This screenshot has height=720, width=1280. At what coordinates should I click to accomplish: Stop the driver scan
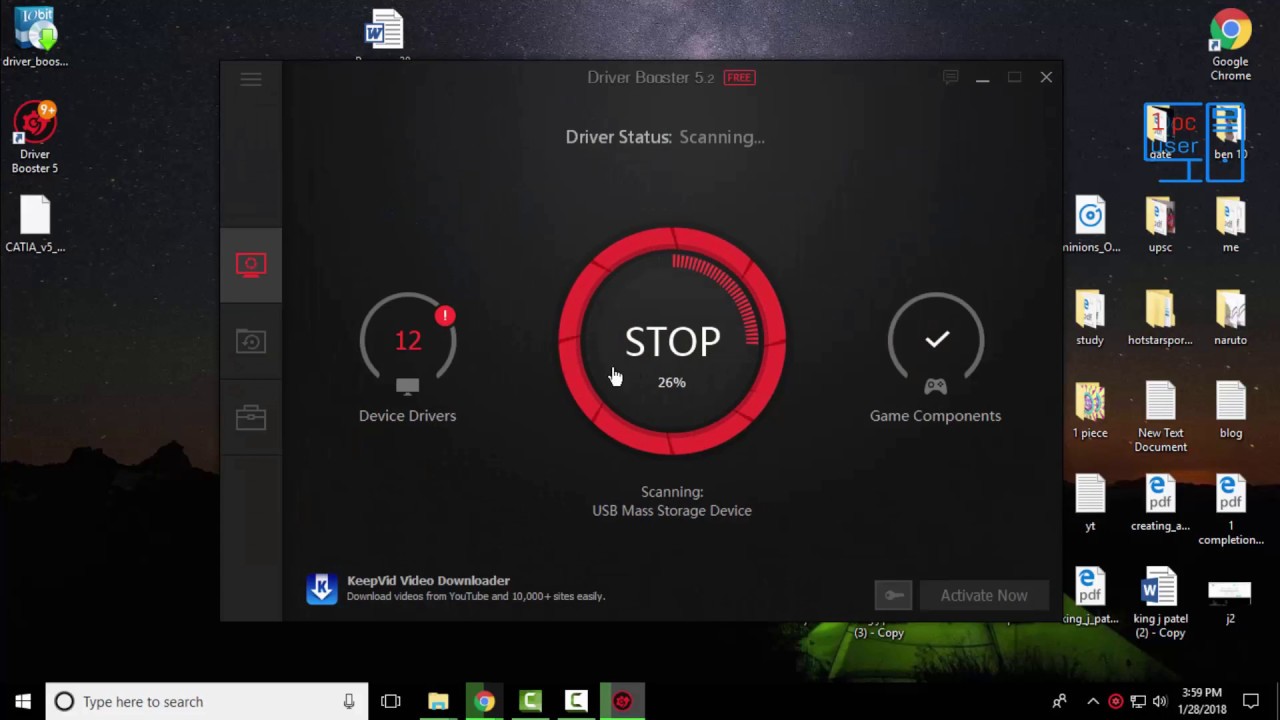click(x=672, y=342)
